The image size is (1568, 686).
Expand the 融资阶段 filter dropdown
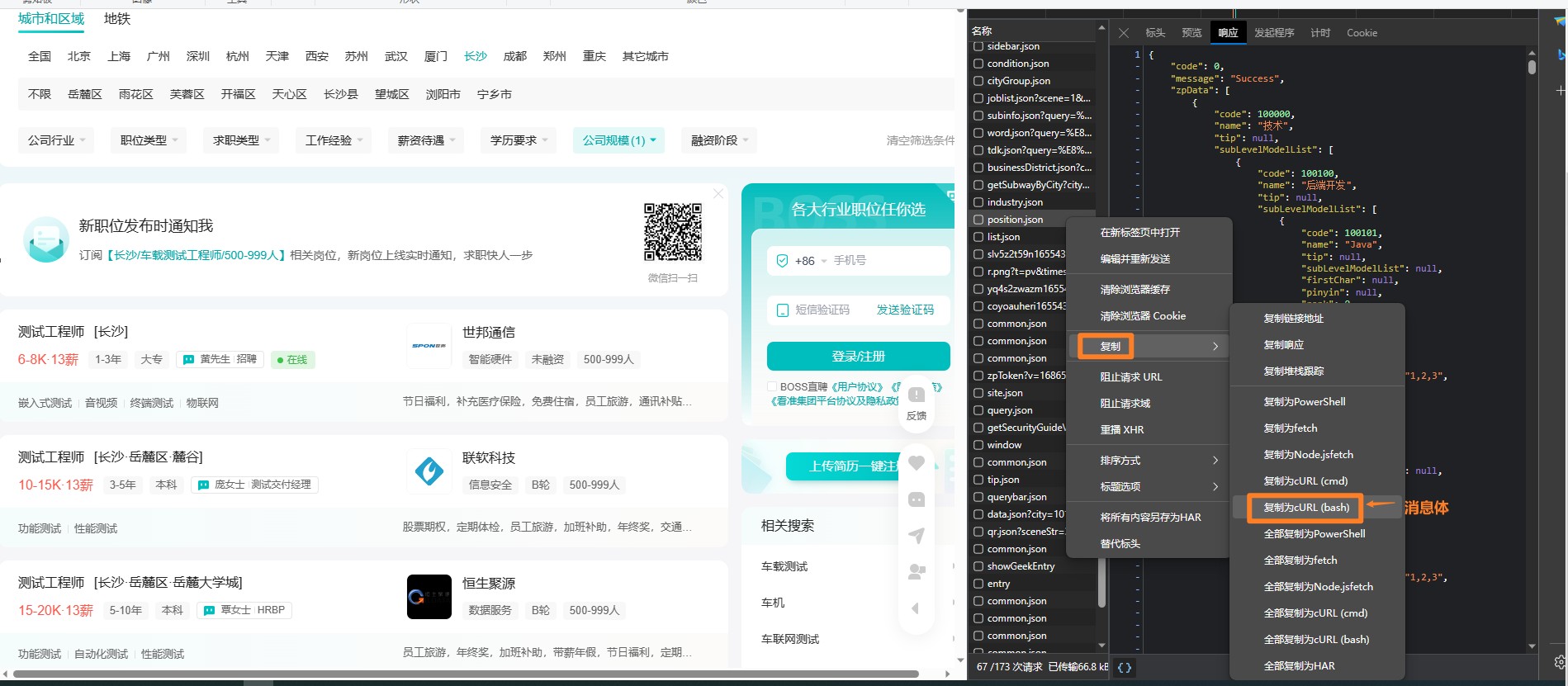tap(719, 140)
